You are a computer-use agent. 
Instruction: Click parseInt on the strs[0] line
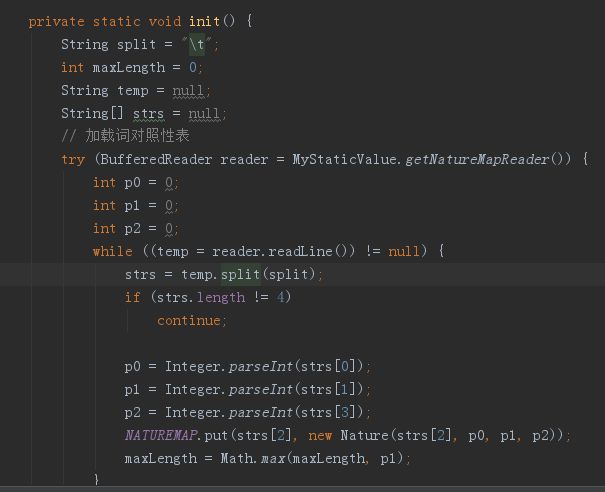260,367
